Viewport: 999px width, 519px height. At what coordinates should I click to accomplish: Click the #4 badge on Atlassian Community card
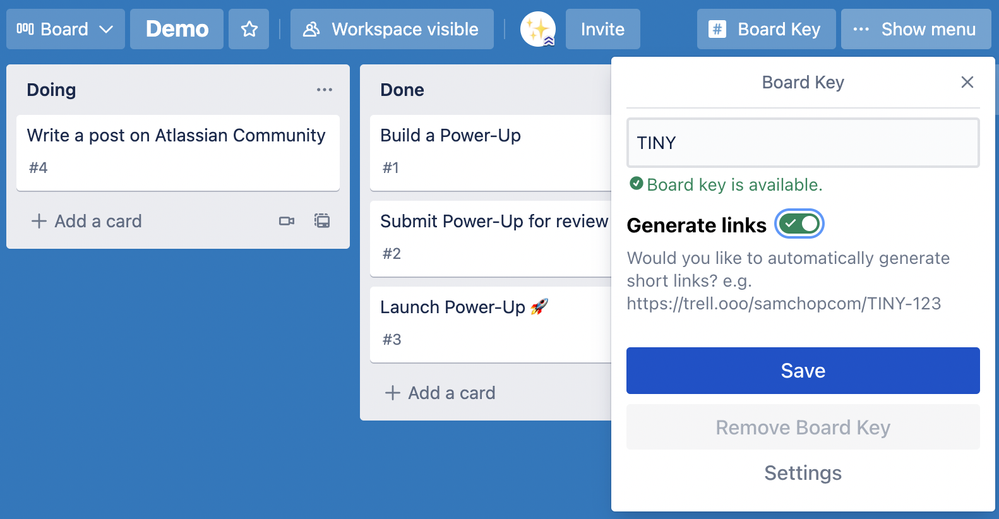click(x=38, y=168)
